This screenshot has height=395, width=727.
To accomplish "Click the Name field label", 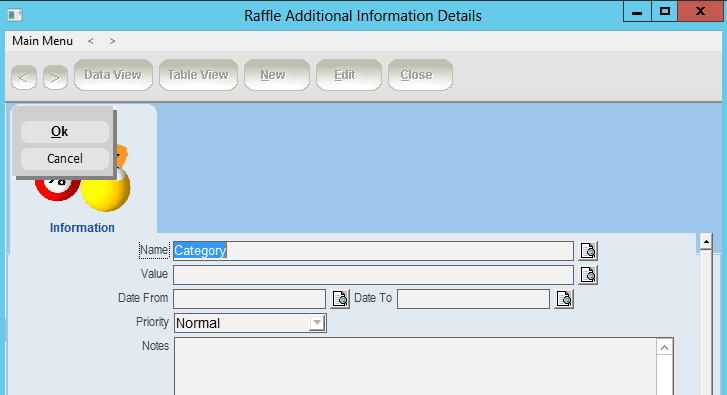I will (x=154, y=250).
